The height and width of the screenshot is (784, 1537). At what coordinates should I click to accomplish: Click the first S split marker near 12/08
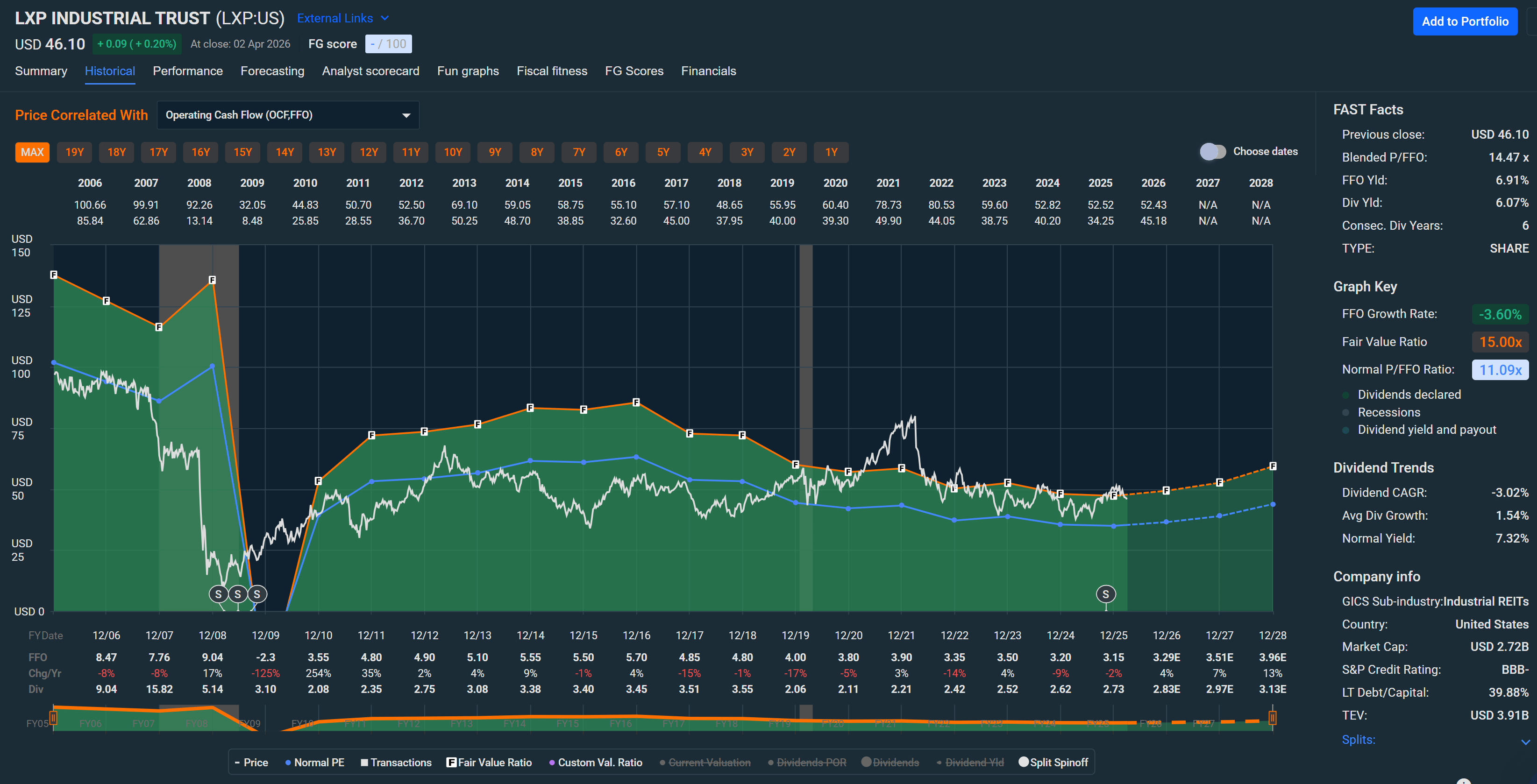218,594
